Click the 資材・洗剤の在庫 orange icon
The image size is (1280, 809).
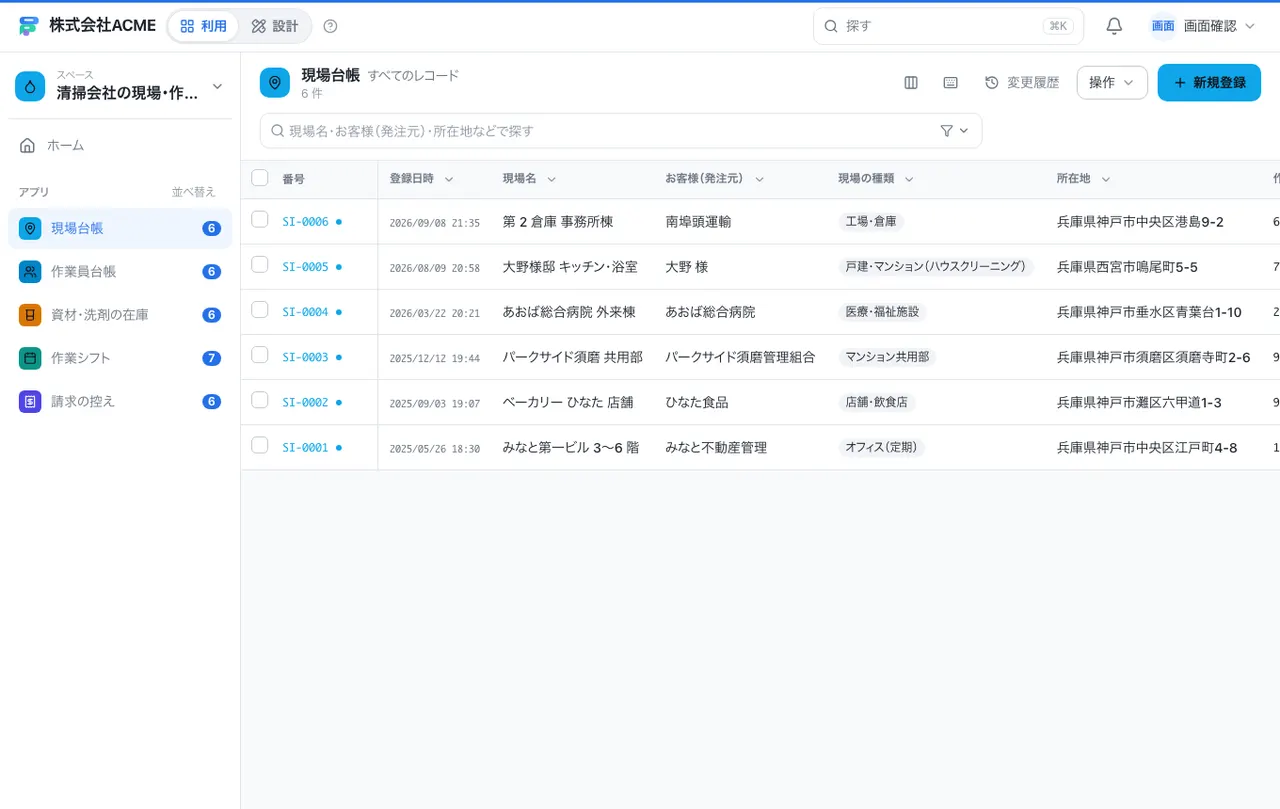(30, 315)
